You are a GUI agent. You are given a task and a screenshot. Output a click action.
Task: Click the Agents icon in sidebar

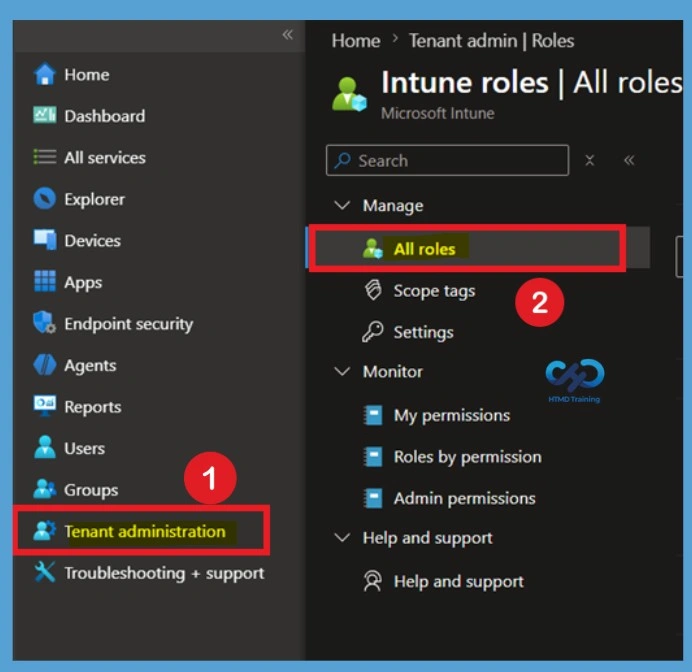45,365
